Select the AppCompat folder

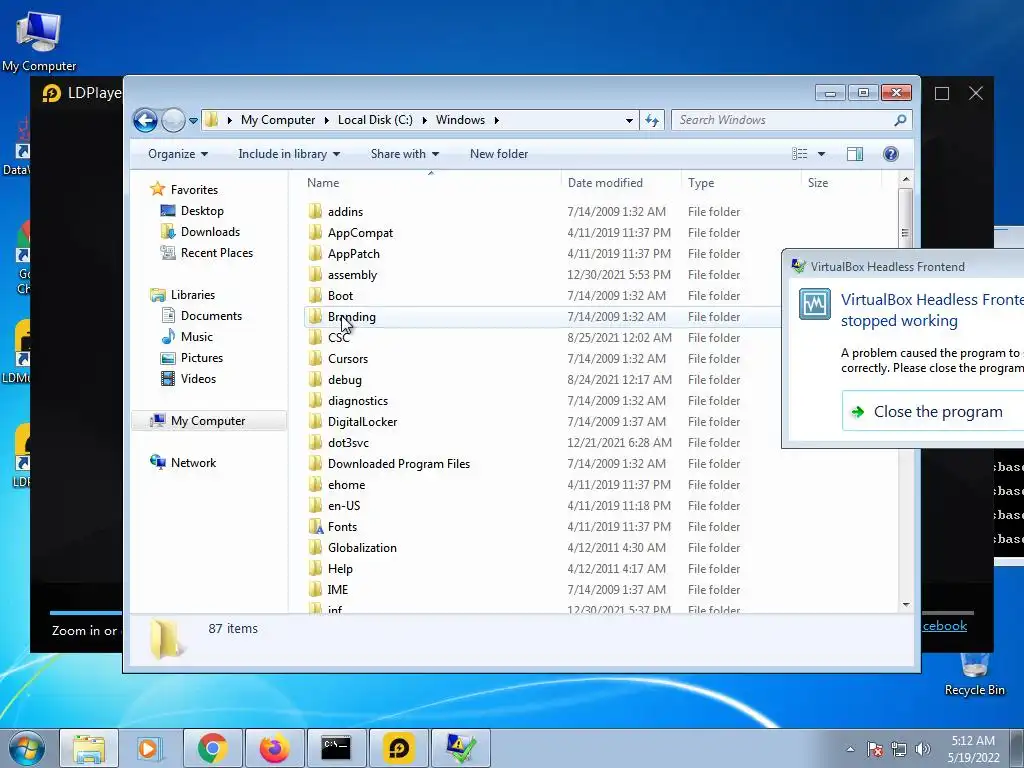(x=360, y=233)
